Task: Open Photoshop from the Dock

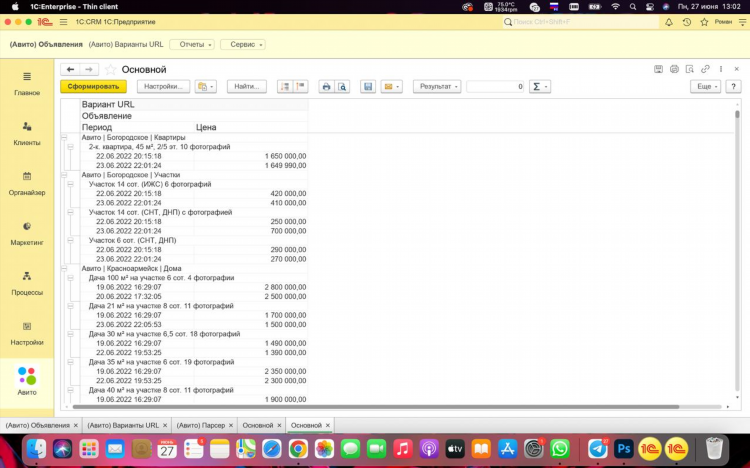Action: click(624, 449)
